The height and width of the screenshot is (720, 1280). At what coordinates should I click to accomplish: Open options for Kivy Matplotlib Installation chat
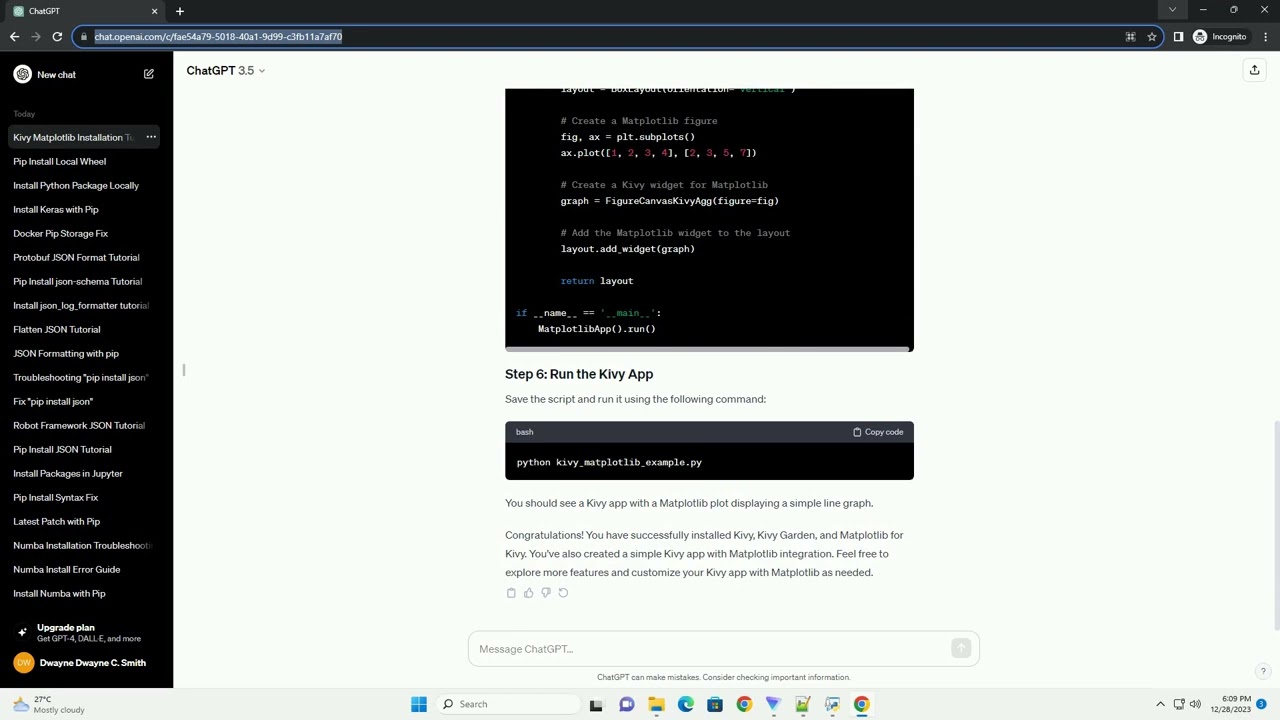click(151, 137)
